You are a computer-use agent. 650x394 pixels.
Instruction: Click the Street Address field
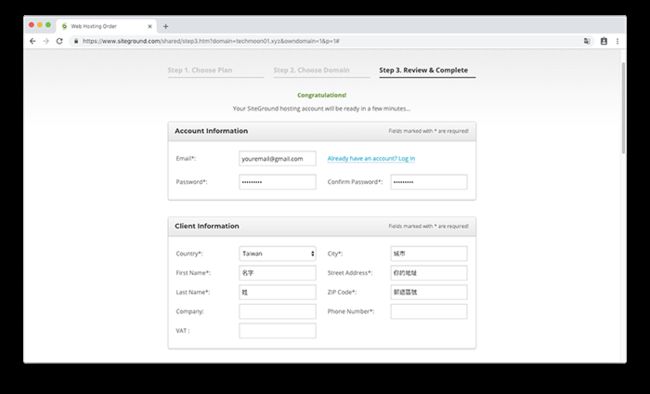[429, 273]
